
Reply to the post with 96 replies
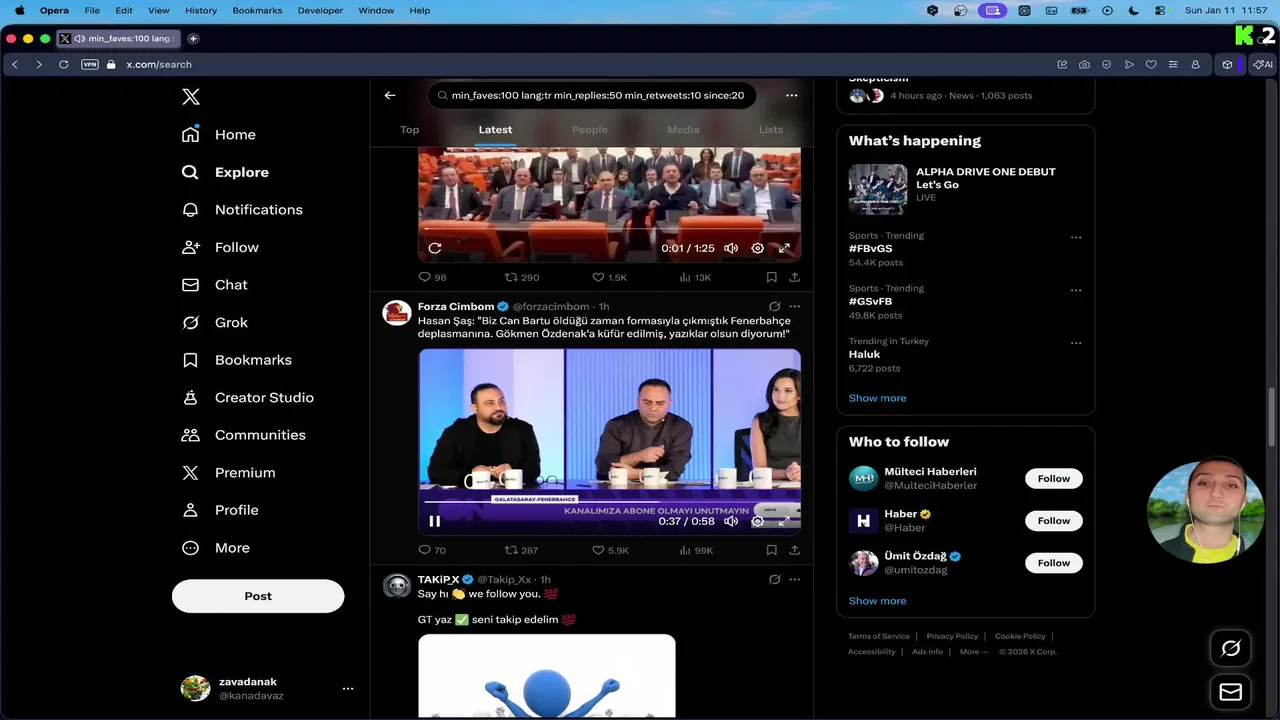[432, 277]
